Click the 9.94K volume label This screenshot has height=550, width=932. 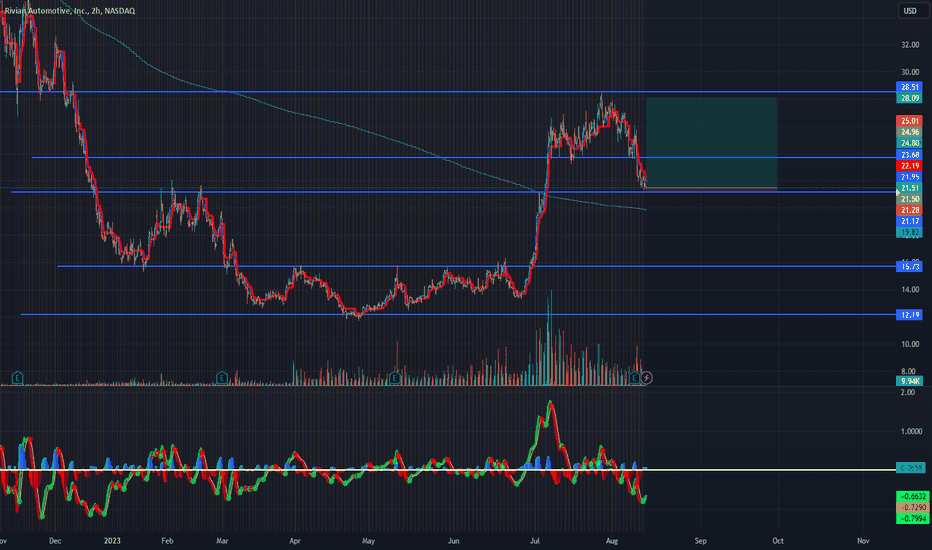(x=909, y=381)
